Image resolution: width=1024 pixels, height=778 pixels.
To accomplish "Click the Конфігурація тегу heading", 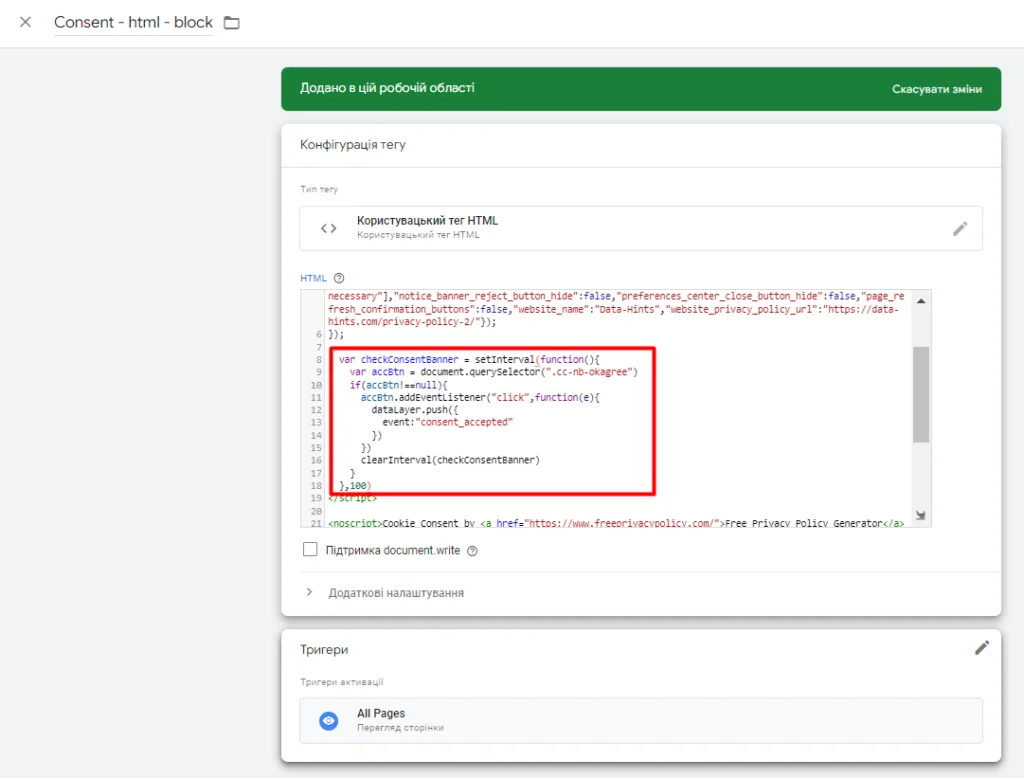I will tap(353, 144).
